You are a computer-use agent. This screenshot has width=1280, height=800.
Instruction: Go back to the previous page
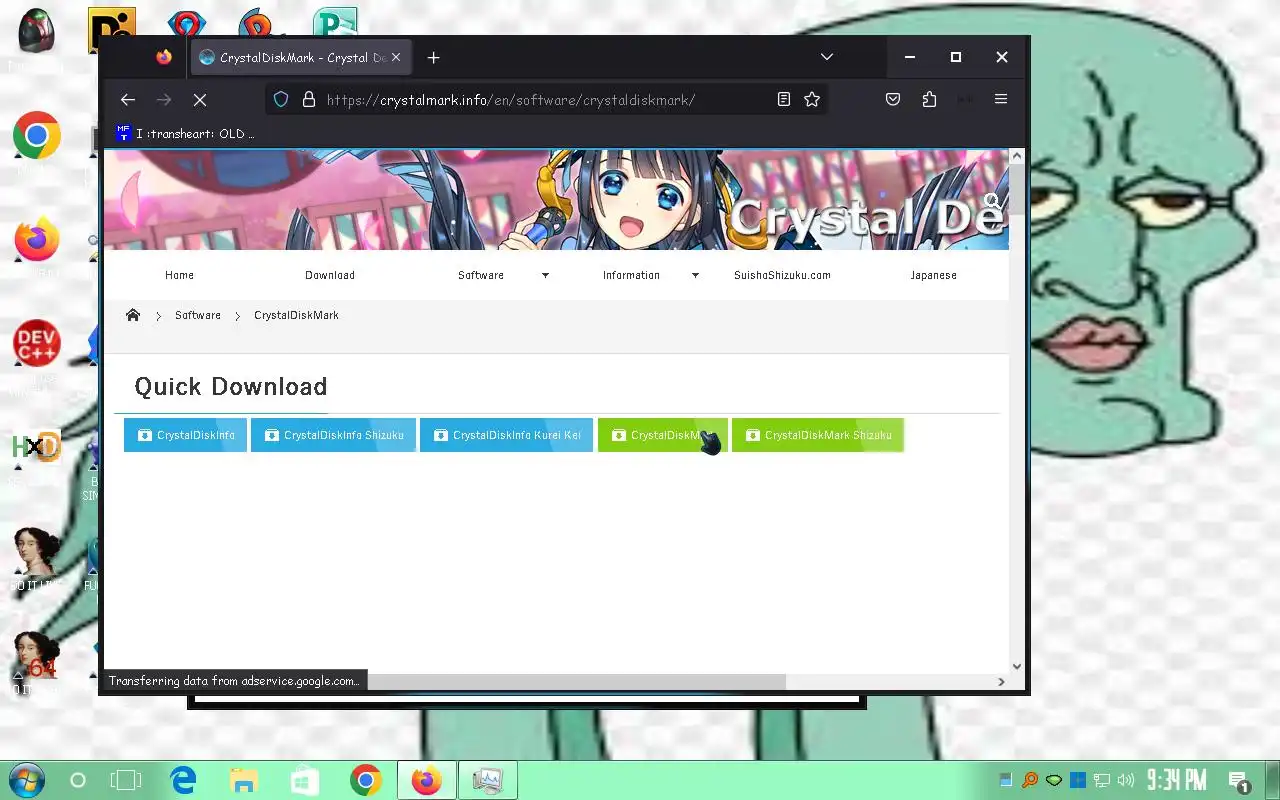(x=127, y=99)
